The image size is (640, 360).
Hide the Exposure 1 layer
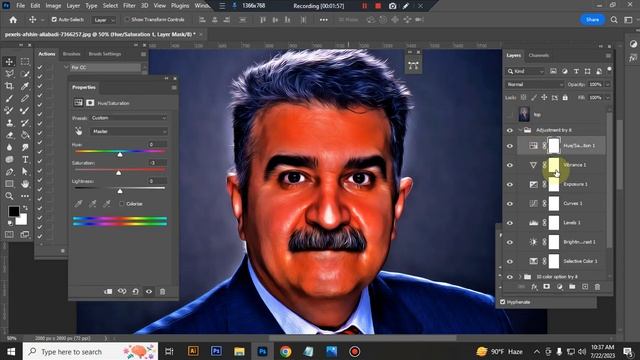pyautogui.click(x=509, y=184)
